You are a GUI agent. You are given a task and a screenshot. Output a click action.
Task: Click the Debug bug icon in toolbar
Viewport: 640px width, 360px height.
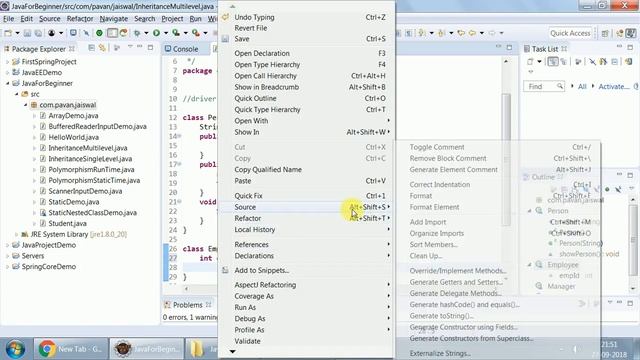[x=137, y=33]
